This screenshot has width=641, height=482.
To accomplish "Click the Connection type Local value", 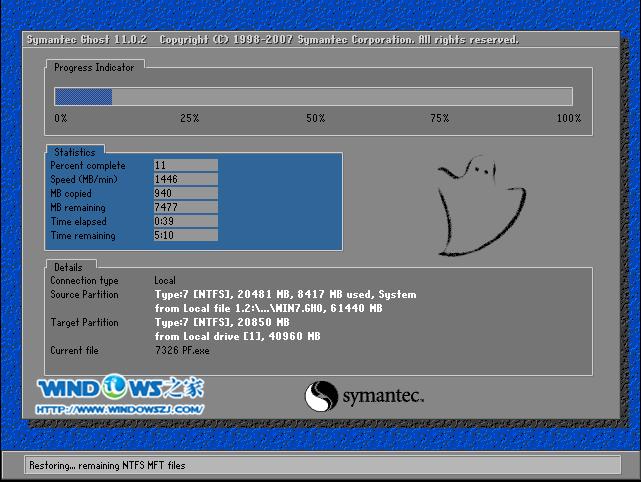I will click(x=165, y=281).
